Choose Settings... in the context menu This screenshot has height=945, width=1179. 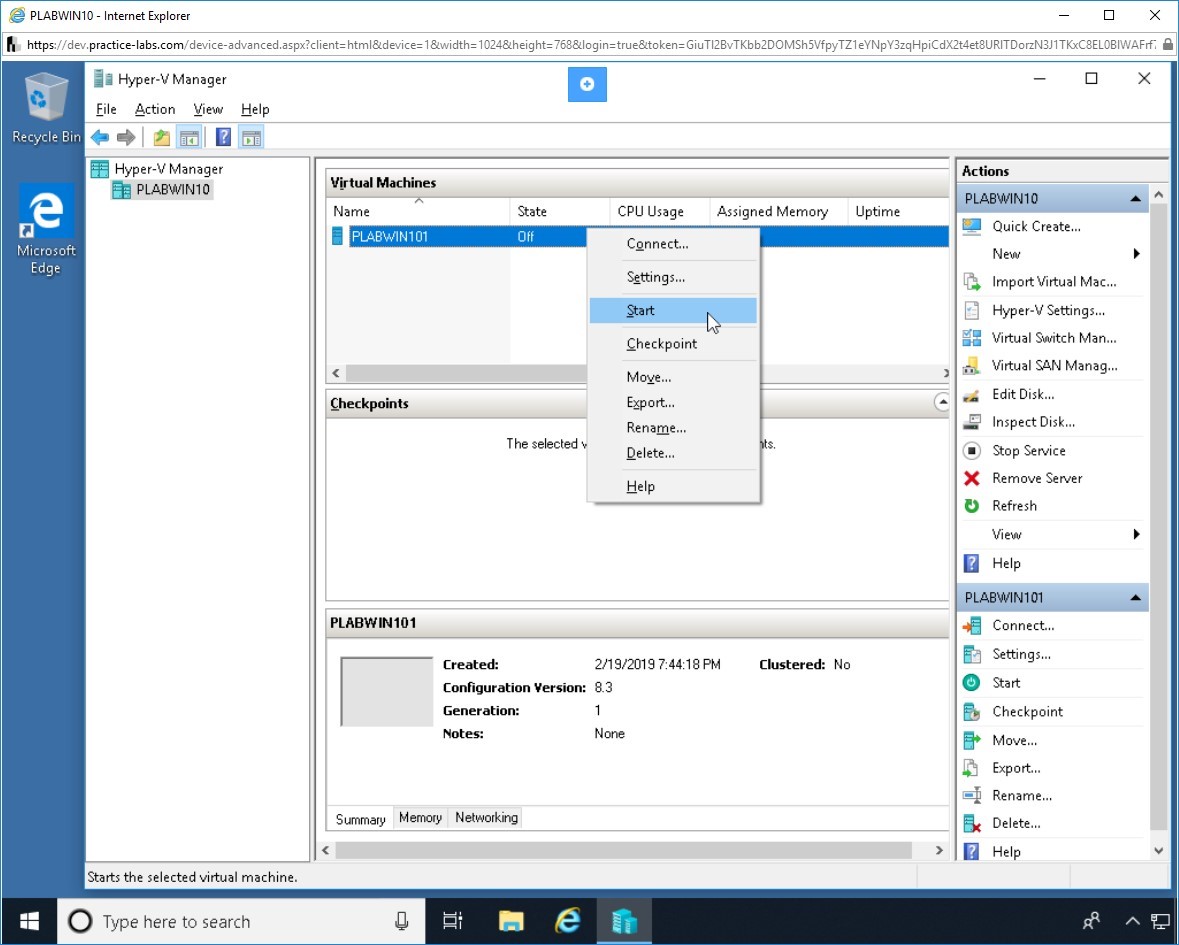click(673, 277)
